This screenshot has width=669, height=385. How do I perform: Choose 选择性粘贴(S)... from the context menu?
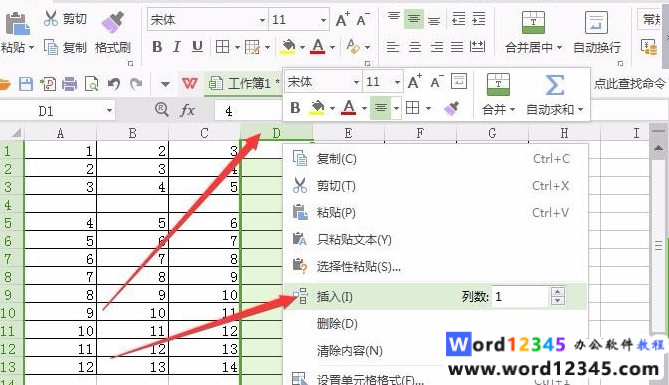[x=435, y=267]
